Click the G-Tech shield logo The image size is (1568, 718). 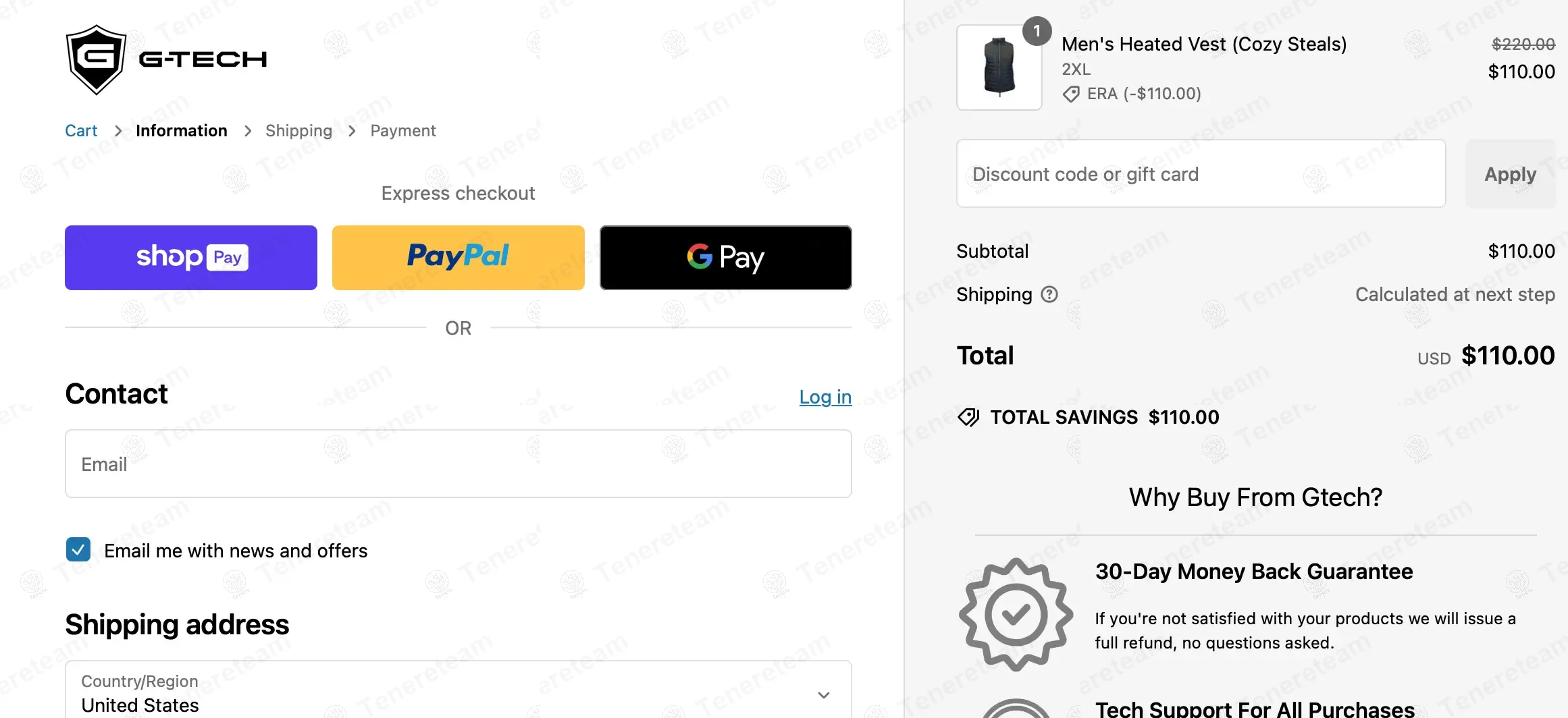tap(97, 59)
